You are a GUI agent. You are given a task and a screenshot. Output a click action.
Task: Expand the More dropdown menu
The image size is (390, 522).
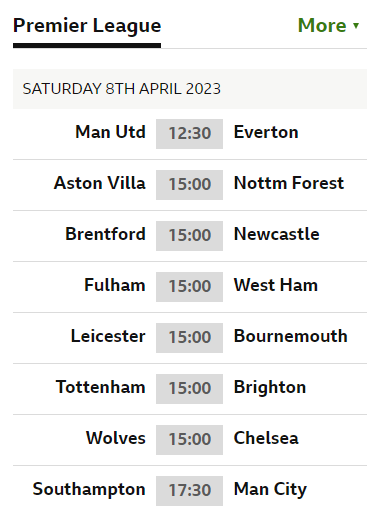(x=328, y=25)
